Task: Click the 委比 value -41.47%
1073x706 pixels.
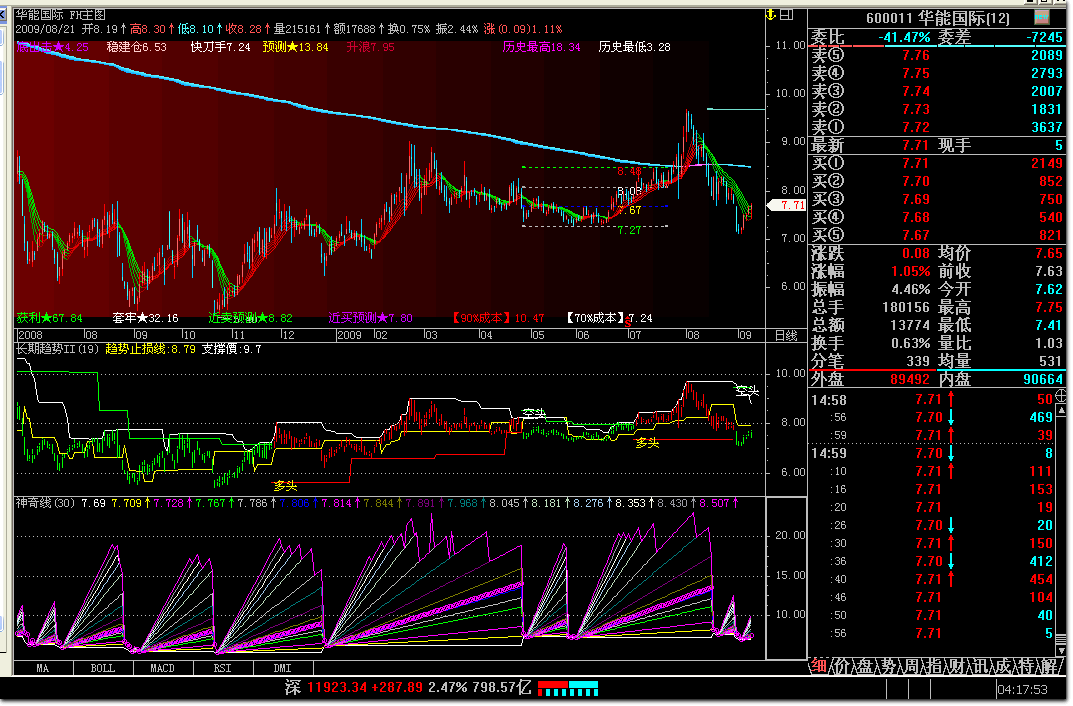Action: pos(905,38)
